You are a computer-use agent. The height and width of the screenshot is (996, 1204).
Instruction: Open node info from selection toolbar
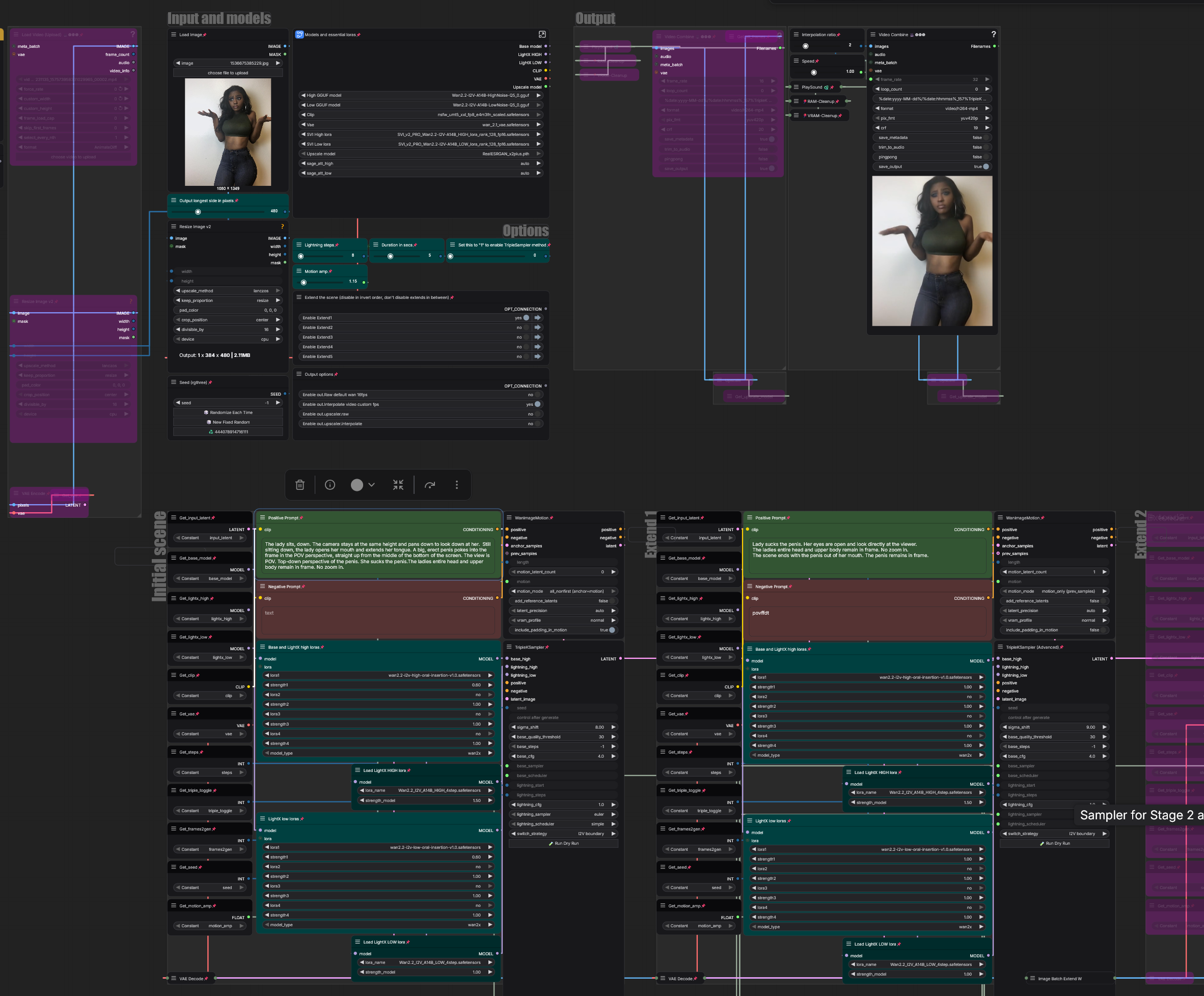click(330, 485)
